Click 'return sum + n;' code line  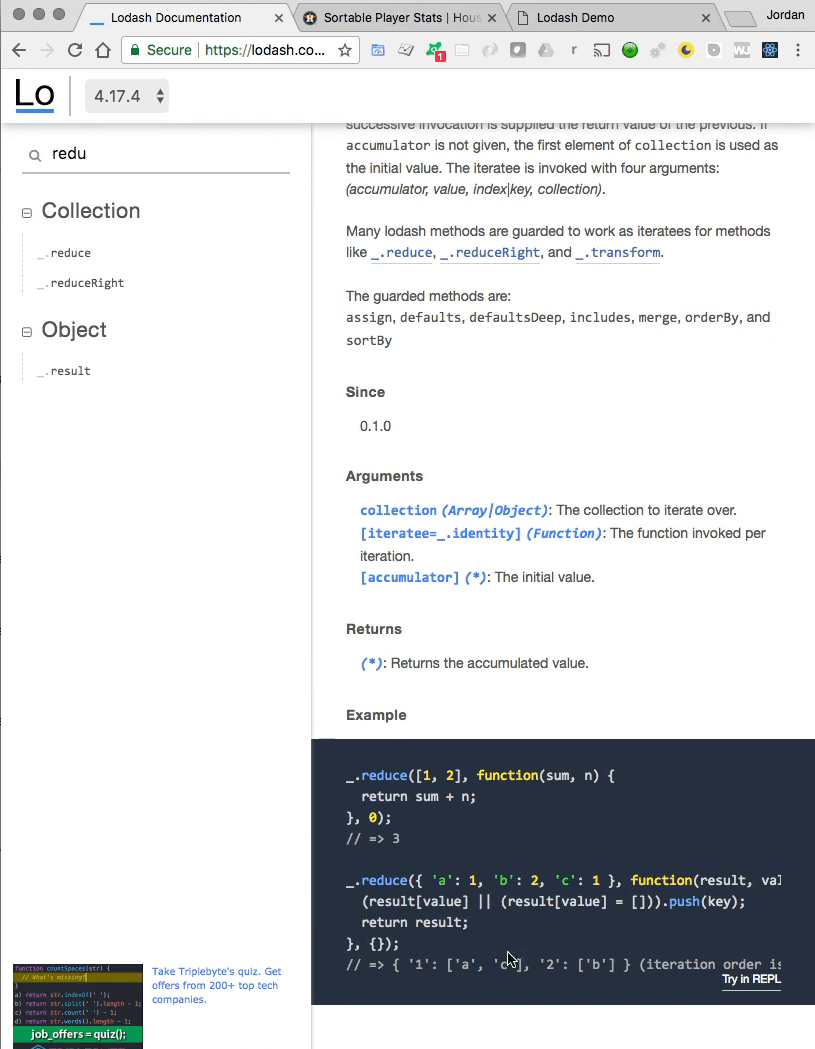coord(419,797)
